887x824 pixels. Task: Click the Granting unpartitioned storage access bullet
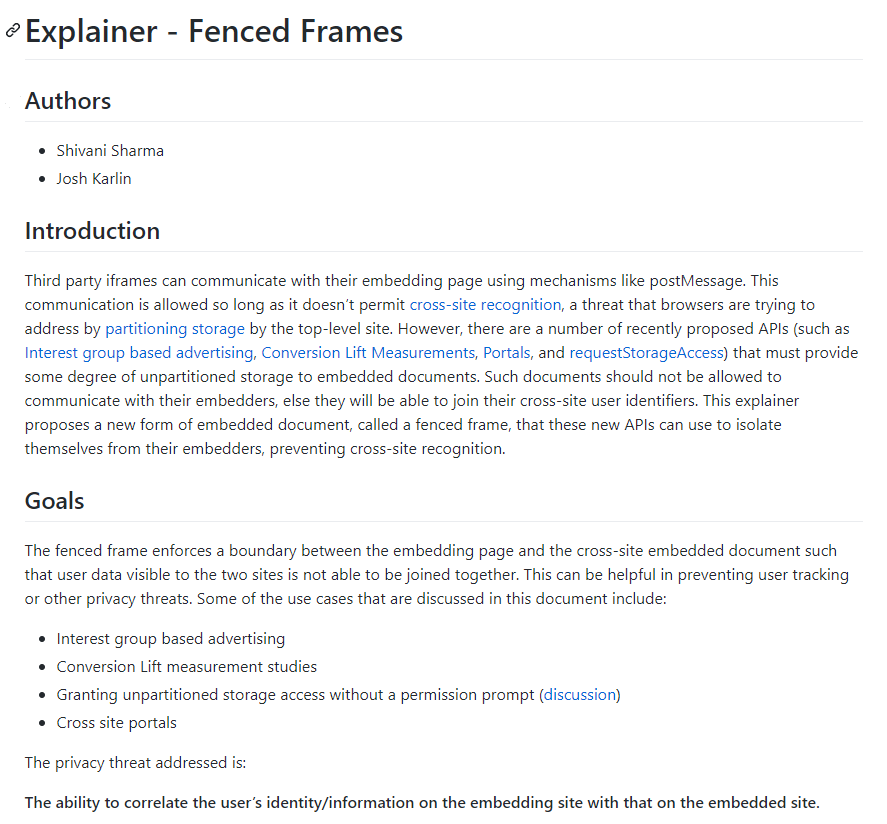point(338,694)
